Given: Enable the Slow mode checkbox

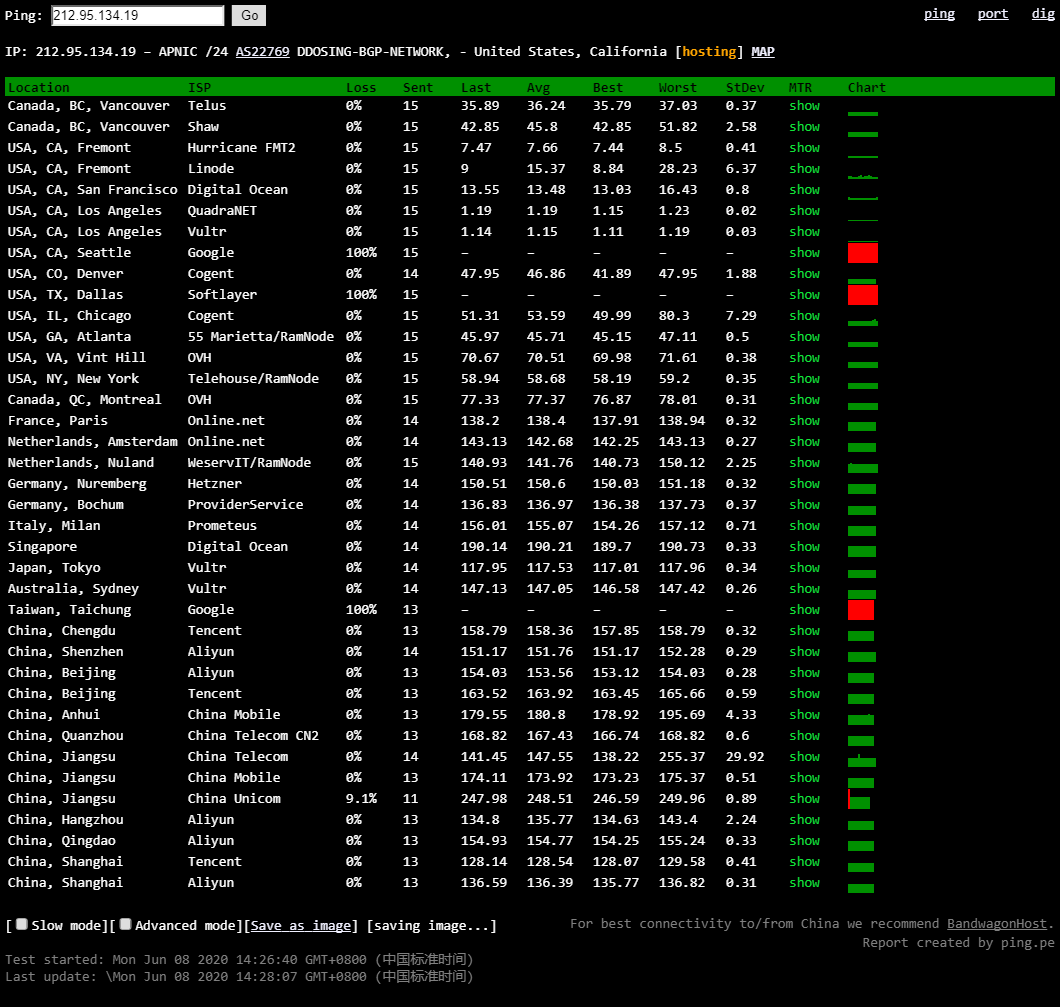Looking at the screenshot, I should (x=22, y=924).
